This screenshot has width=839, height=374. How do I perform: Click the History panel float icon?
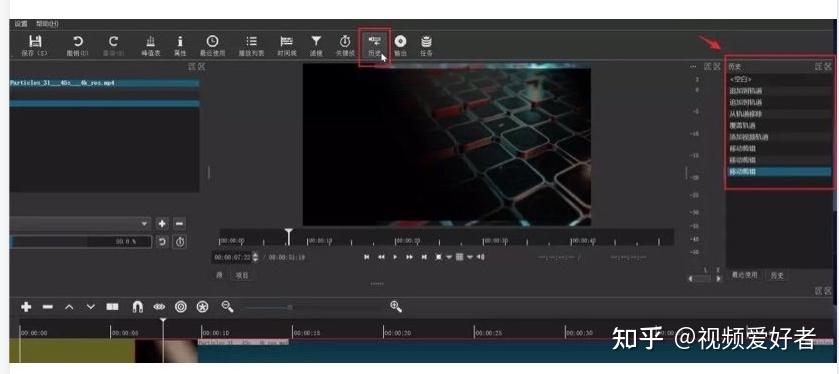pos(819,67)
